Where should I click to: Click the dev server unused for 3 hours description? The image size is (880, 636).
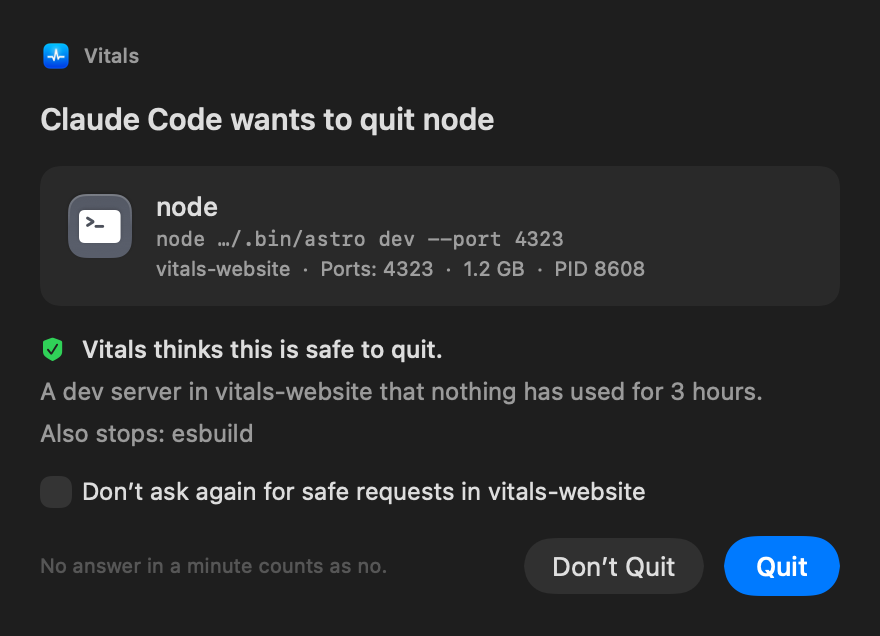(401, 392)
